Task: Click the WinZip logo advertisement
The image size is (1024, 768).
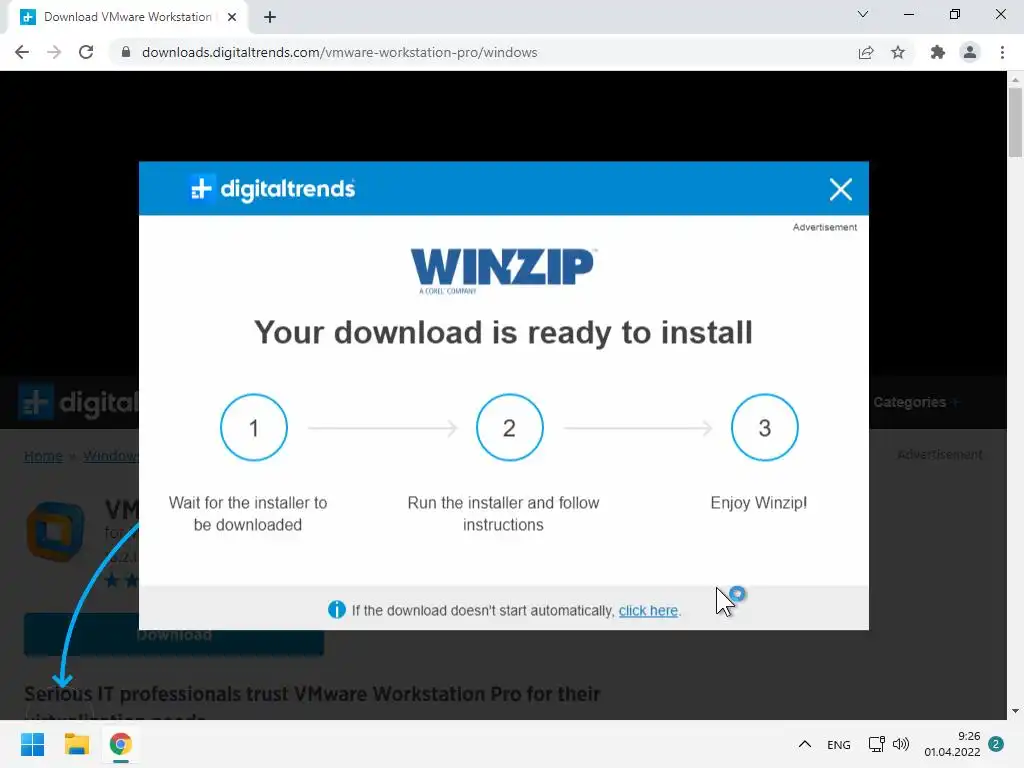Action: point(503,270)
